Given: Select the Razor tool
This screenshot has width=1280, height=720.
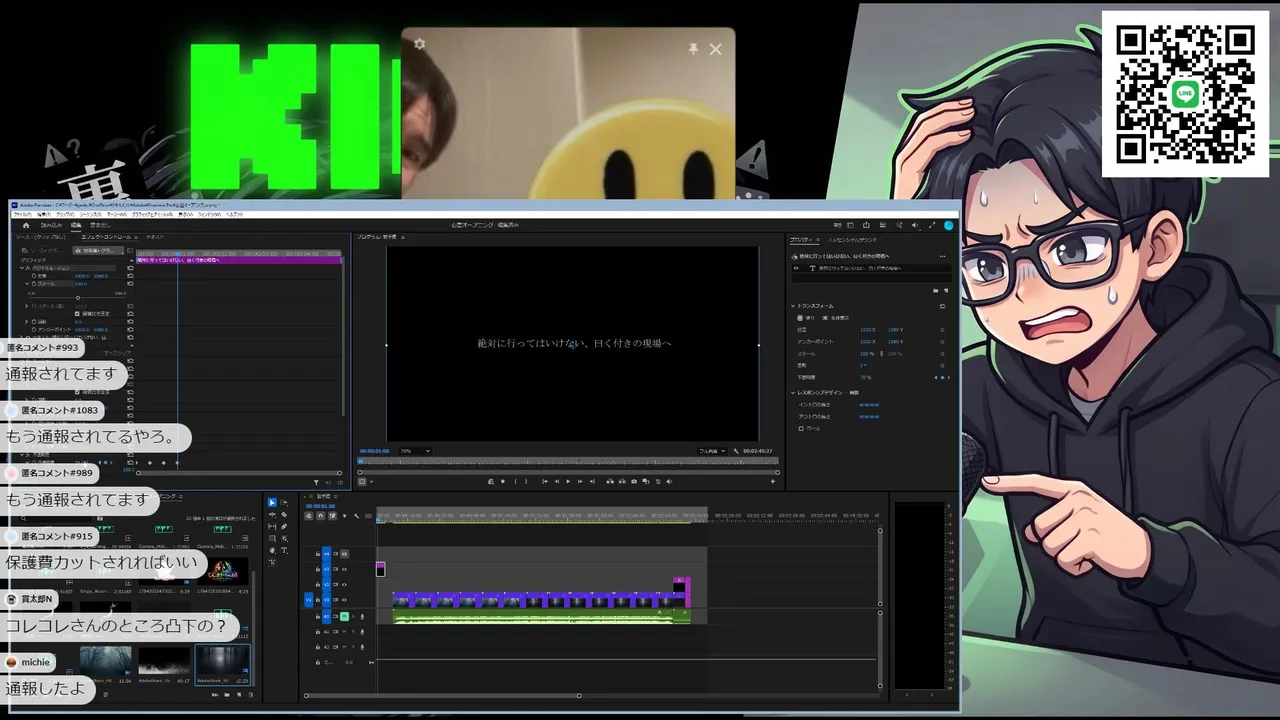Looking at the screenshot, I should coord(284,514).
